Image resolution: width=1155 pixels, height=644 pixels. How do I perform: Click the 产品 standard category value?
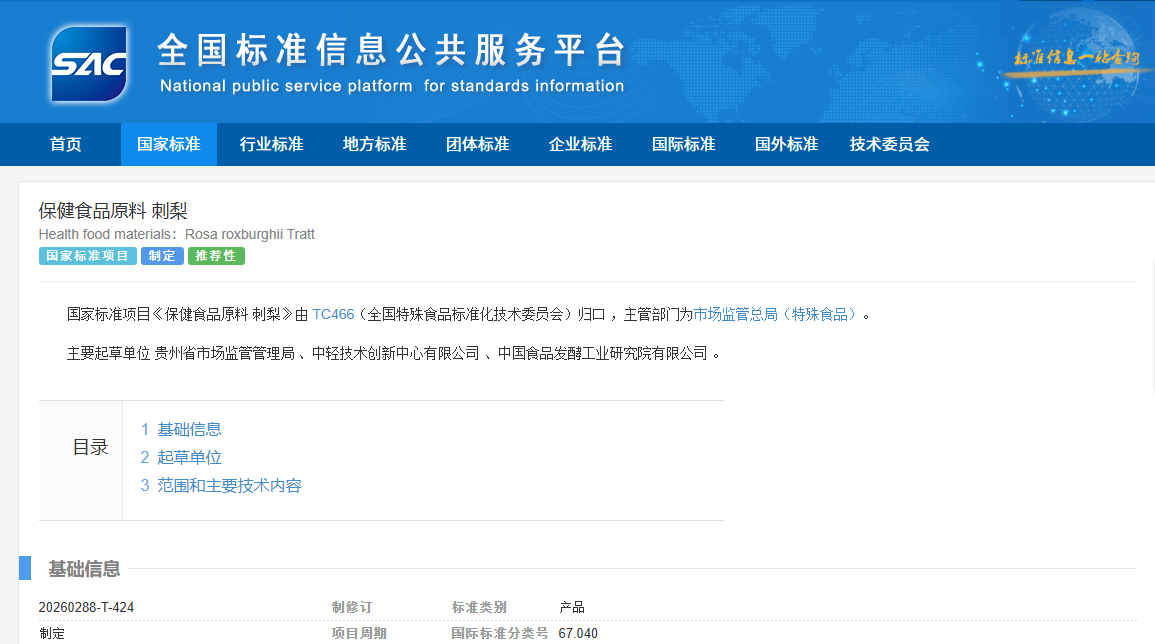[x=572, y=608]
